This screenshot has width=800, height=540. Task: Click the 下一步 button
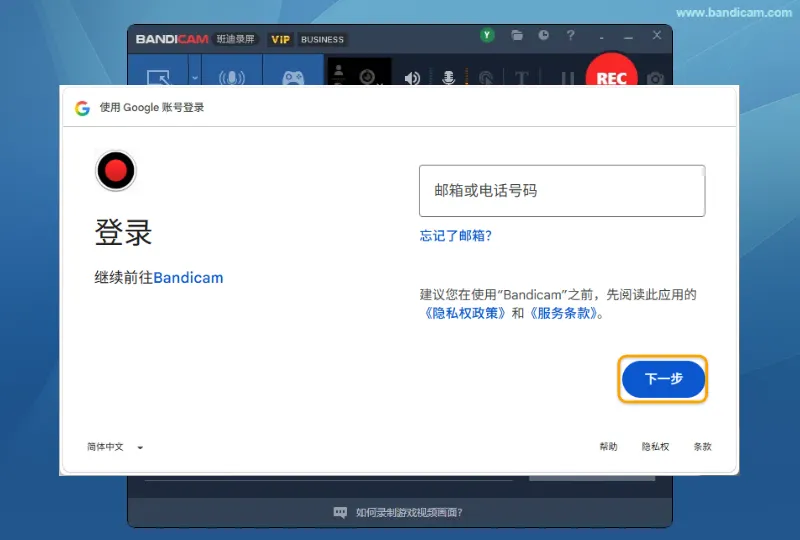pos(663,379)
